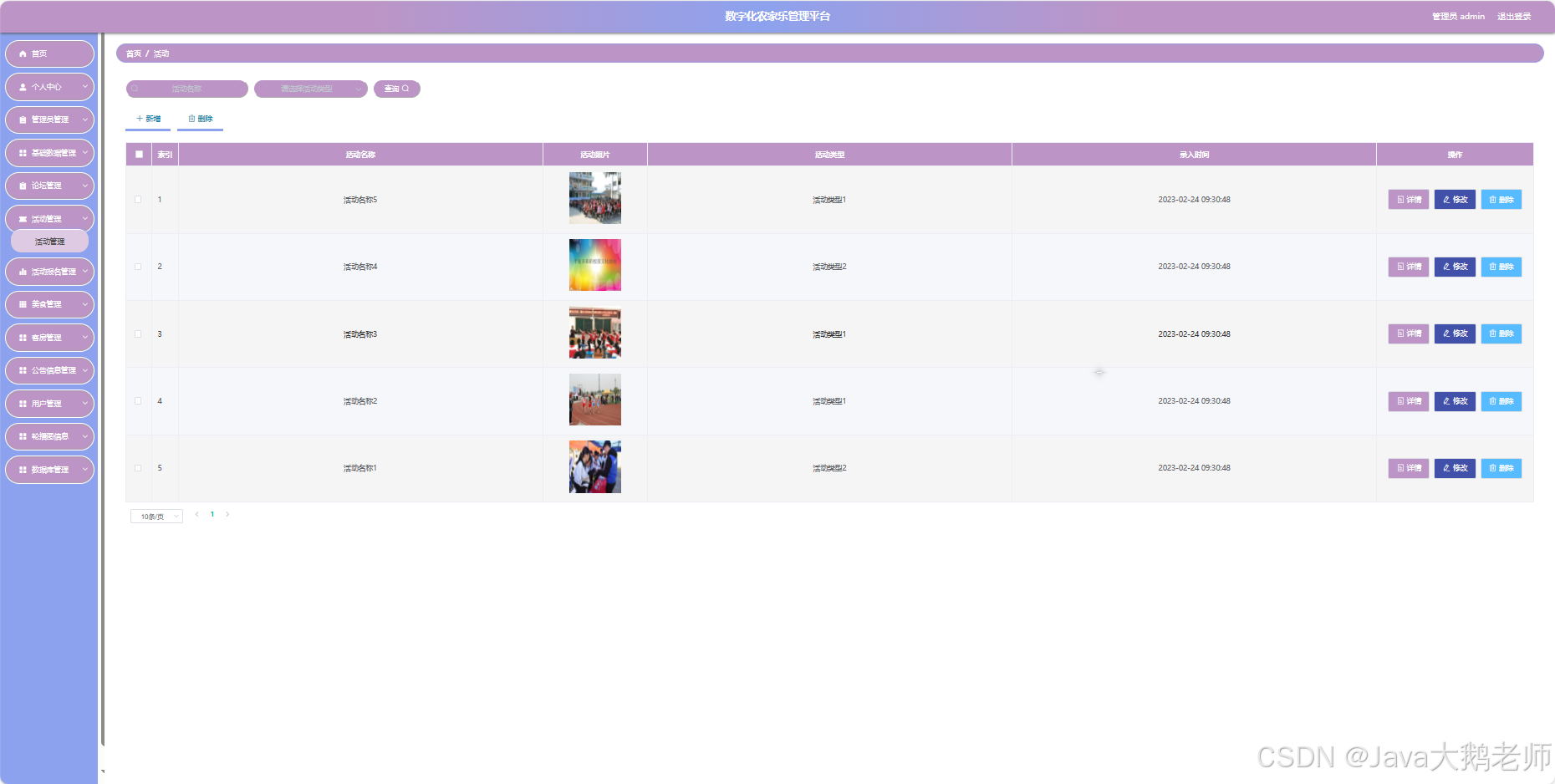
Task: Click 修改 for 活动名称1
Action: (1455, 468)
